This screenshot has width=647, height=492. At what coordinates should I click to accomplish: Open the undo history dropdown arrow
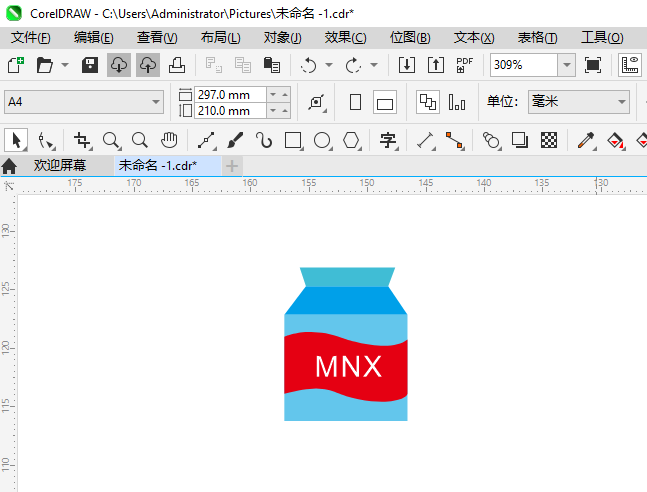pyautogui.click(x=329, y=65)
